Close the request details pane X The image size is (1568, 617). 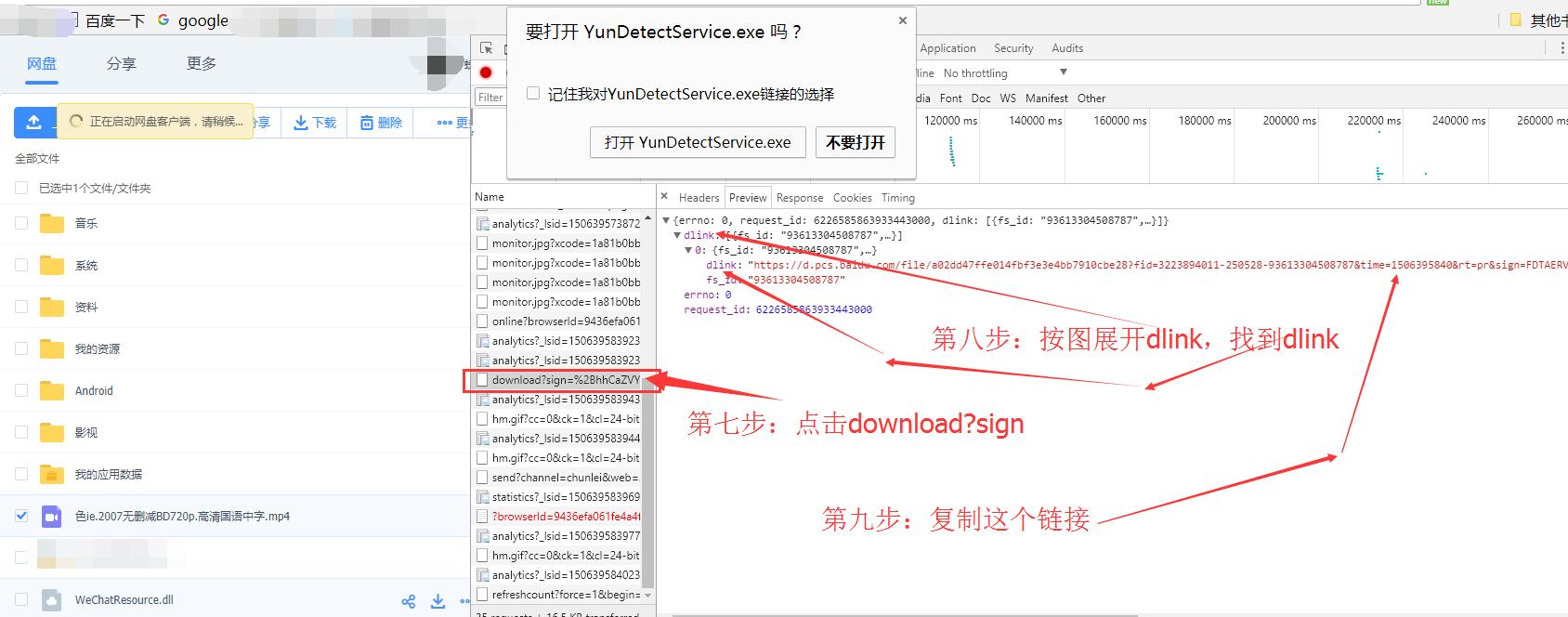pyautogui.click(x=664, y=196)
